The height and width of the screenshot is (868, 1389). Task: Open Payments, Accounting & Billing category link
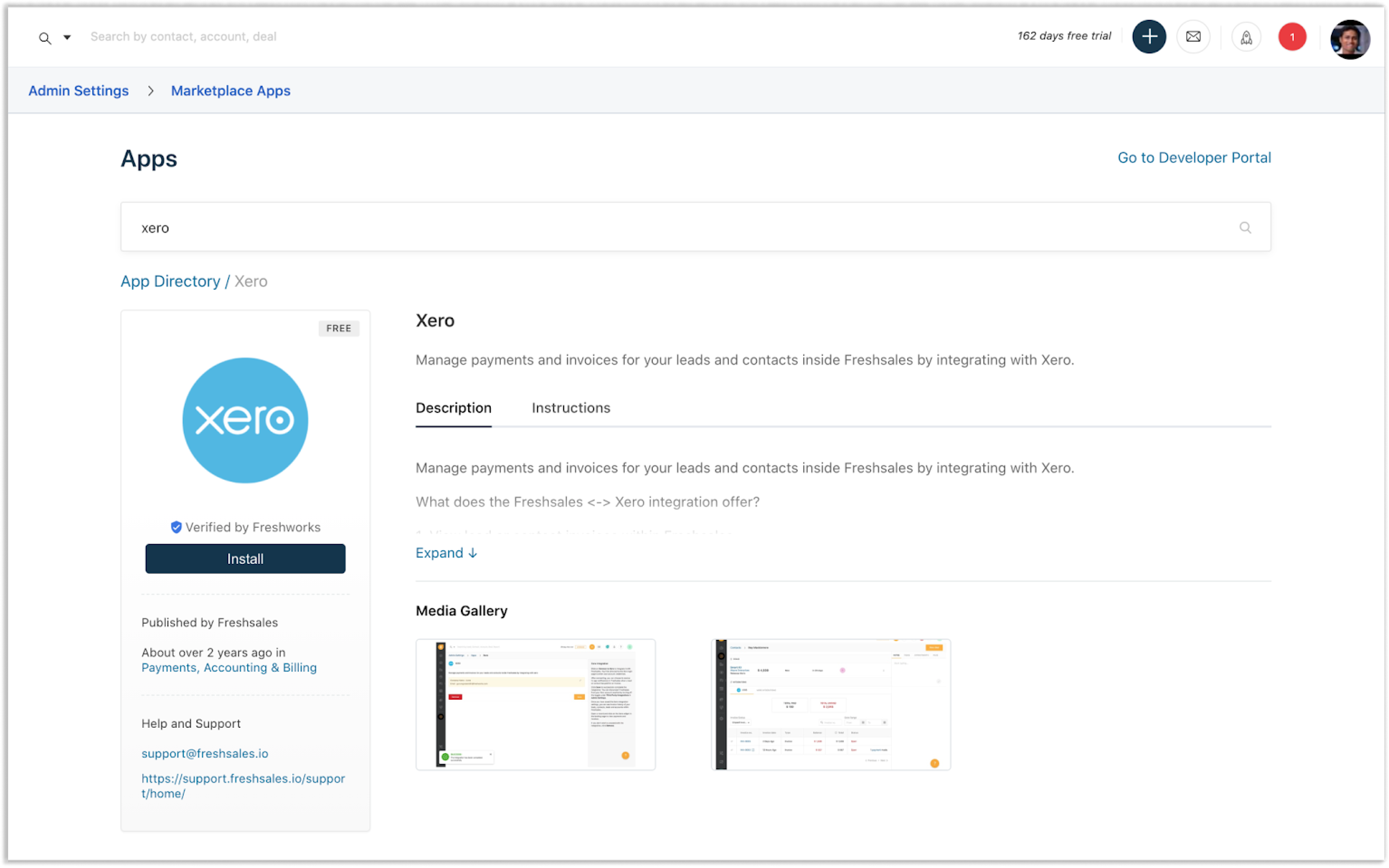coord(229,668)
